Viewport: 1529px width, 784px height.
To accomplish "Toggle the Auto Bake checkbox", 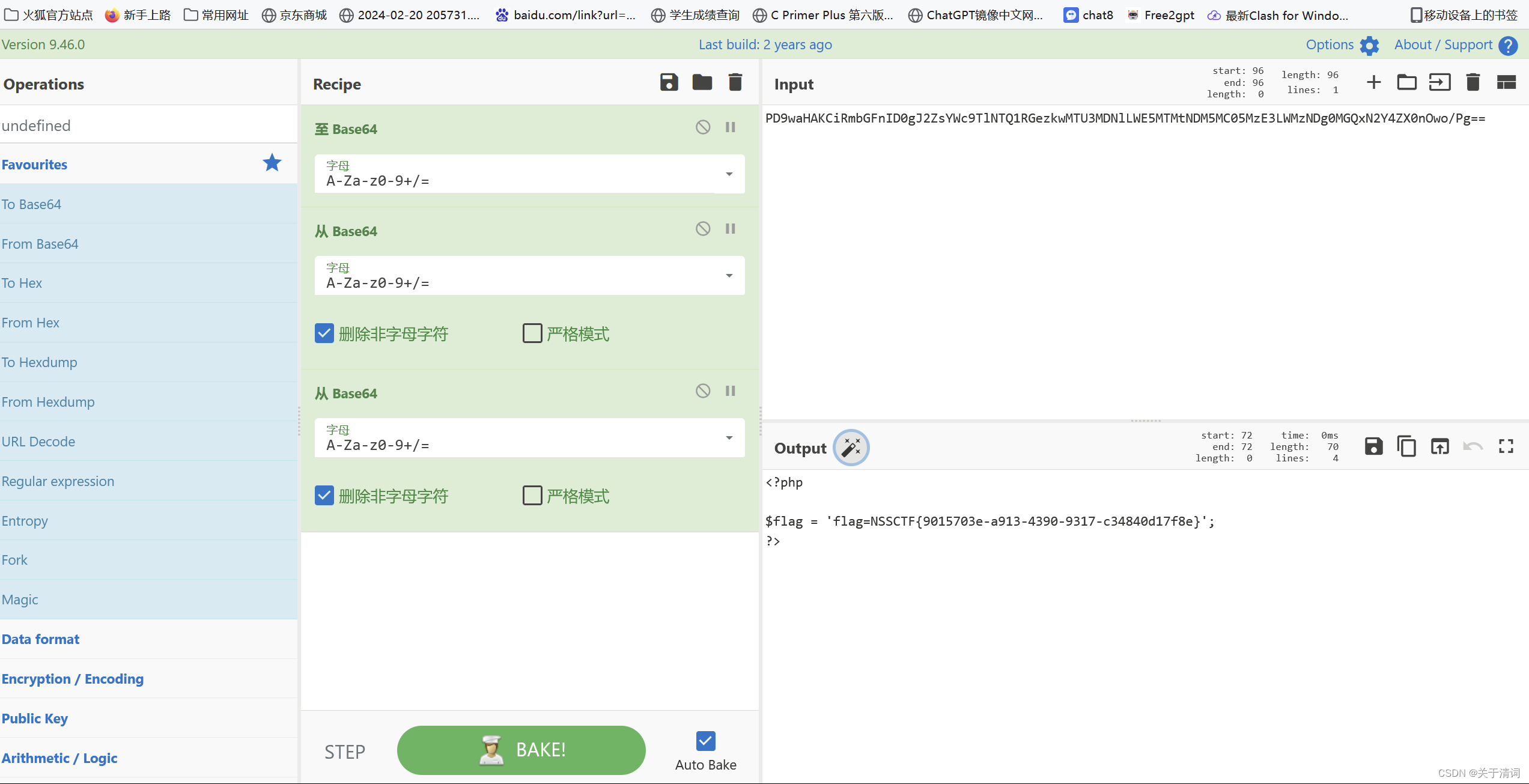I will (x=705, y=741).
